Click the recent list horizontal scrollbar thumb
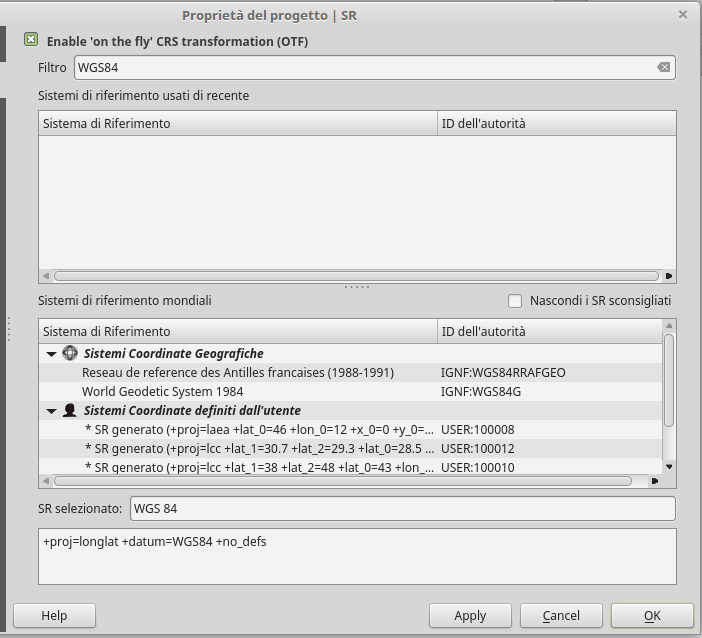The width and height of the screenshot is (702, 638). (356, 276)
